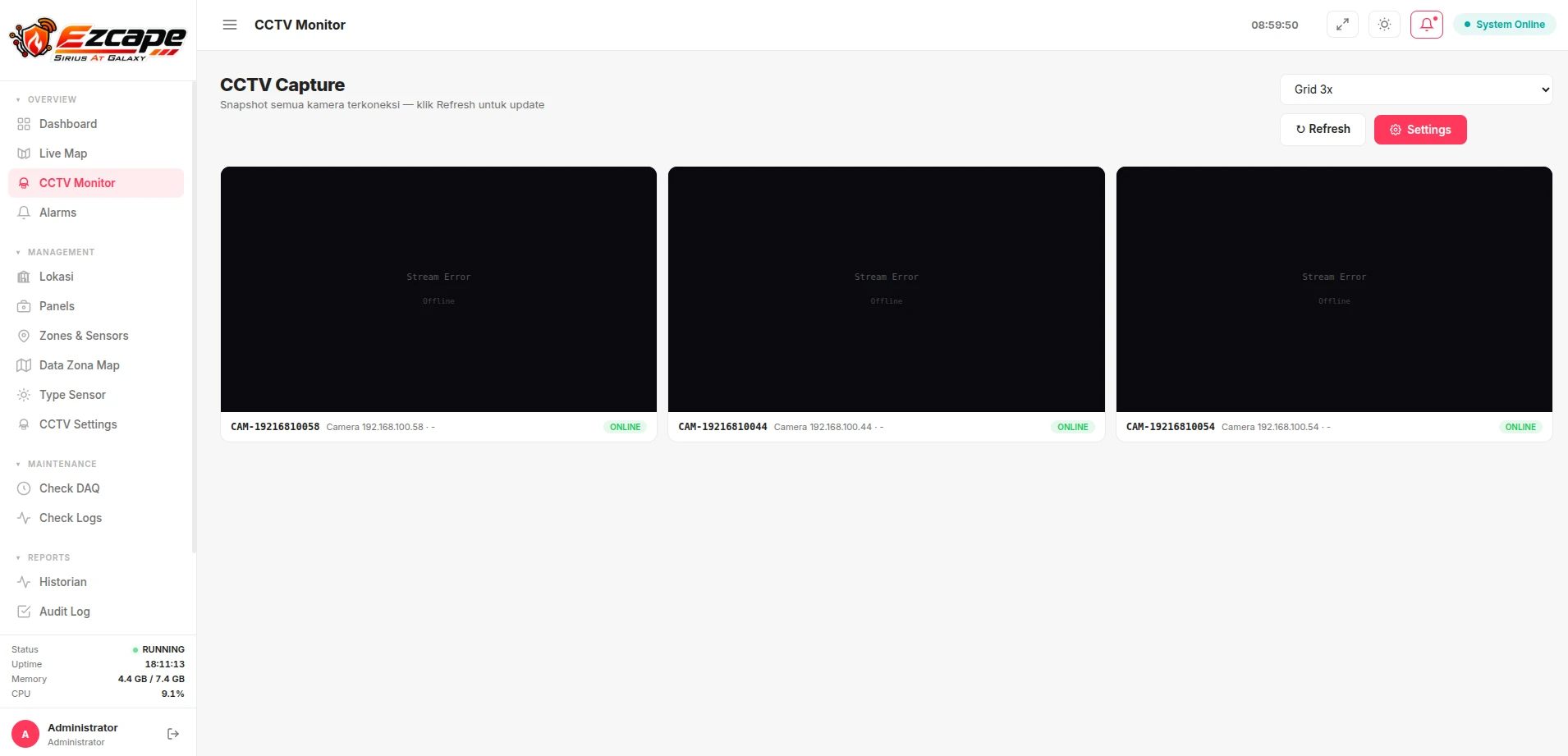Image resolution: width=1568 pixels, height=756 pixels.
Task: Click the Refresh button
Action: (1323, 129)
